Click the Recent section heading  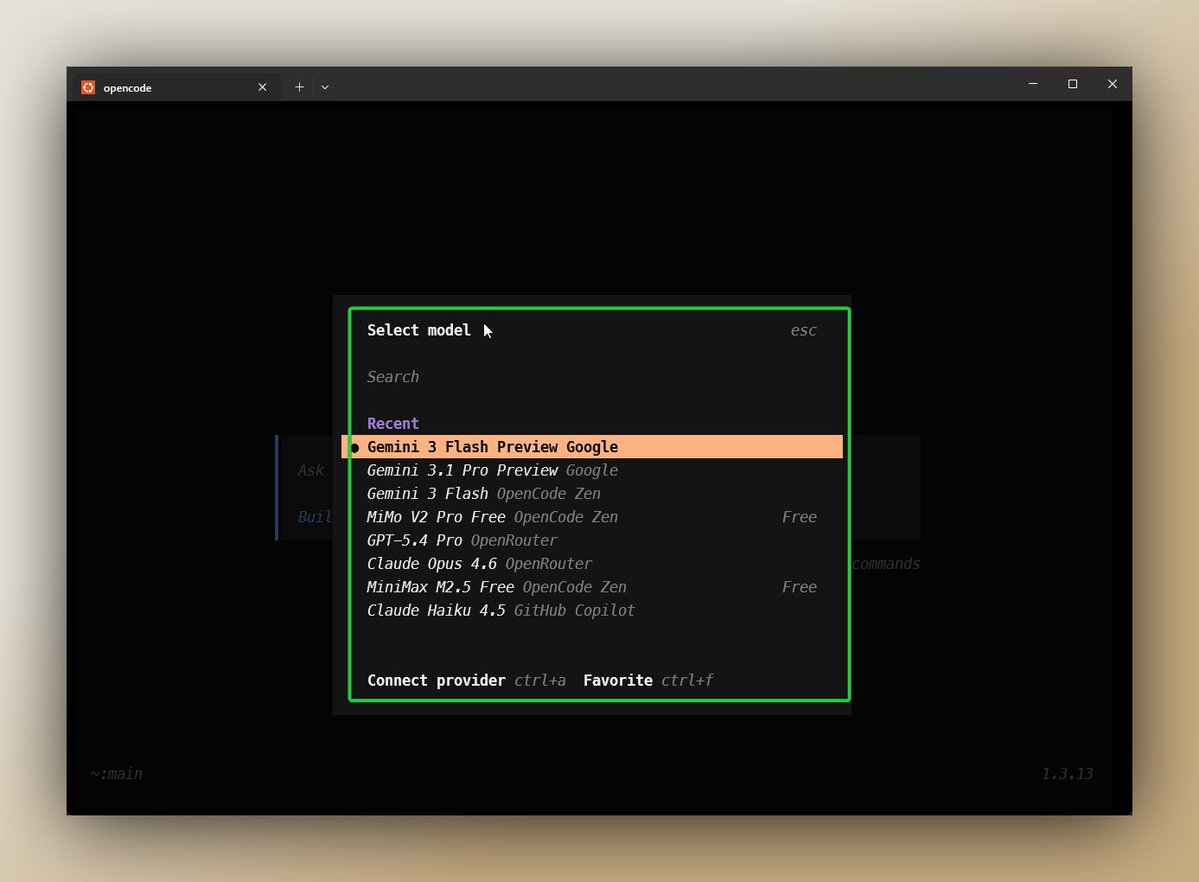[x=393, y=424]
